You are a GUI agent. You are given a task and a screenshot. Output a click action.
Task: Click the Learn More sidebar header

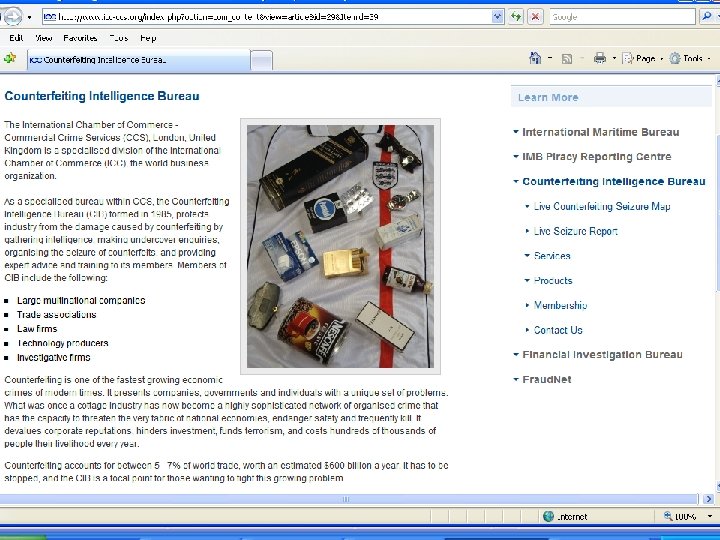click(x=611, y=97)
